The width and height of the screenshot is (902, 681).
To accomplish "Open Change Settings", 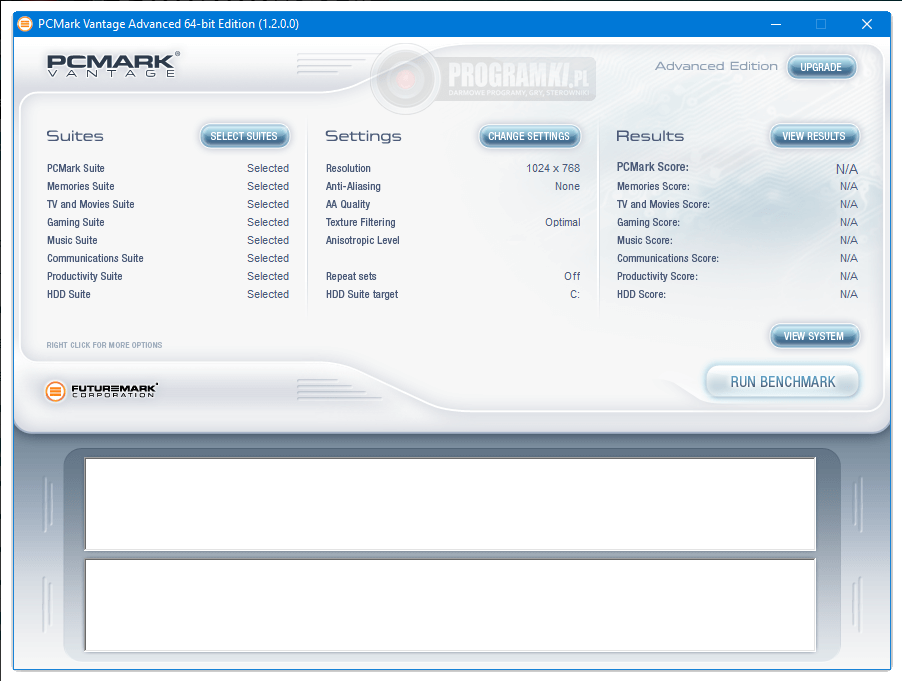I will pos(529,136).
